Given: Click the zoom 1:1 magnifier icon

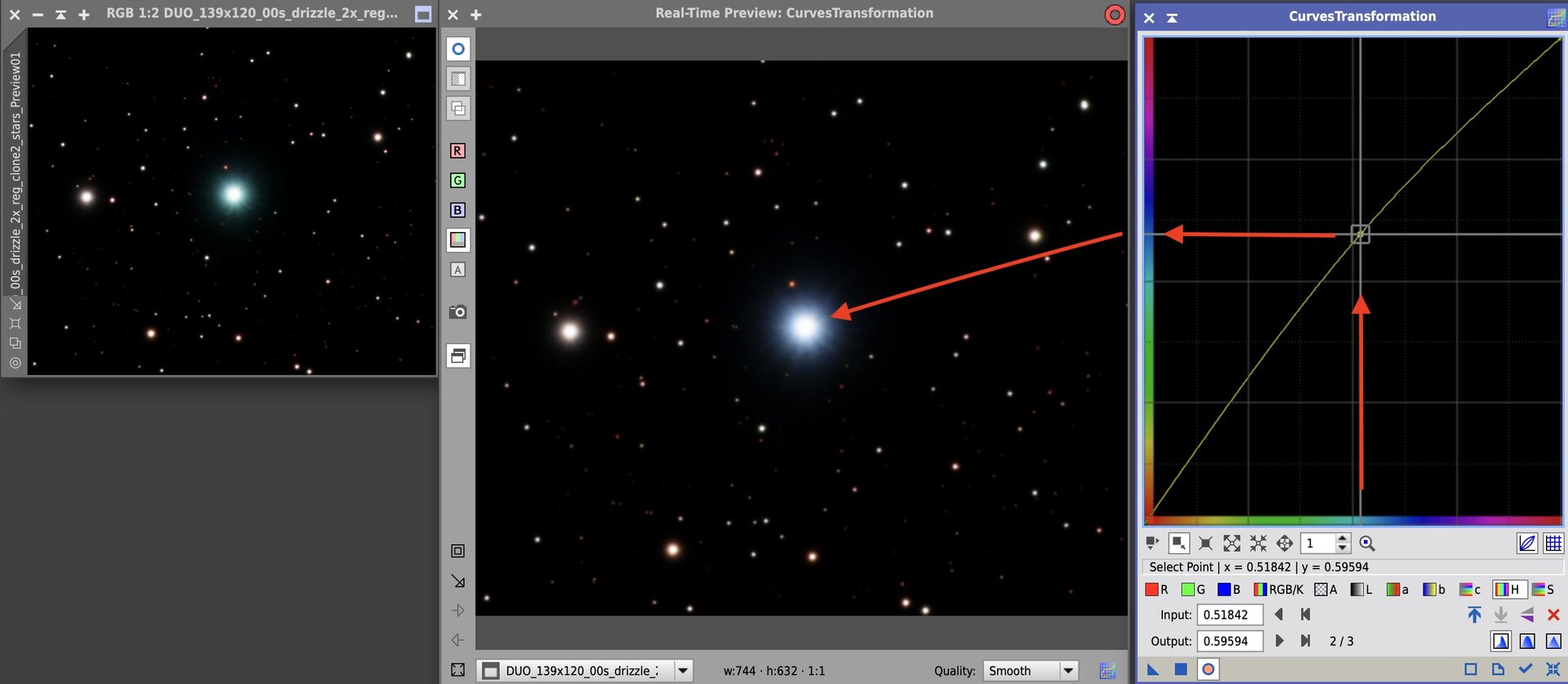Looking at the screenshot, I should (1367, 543).
